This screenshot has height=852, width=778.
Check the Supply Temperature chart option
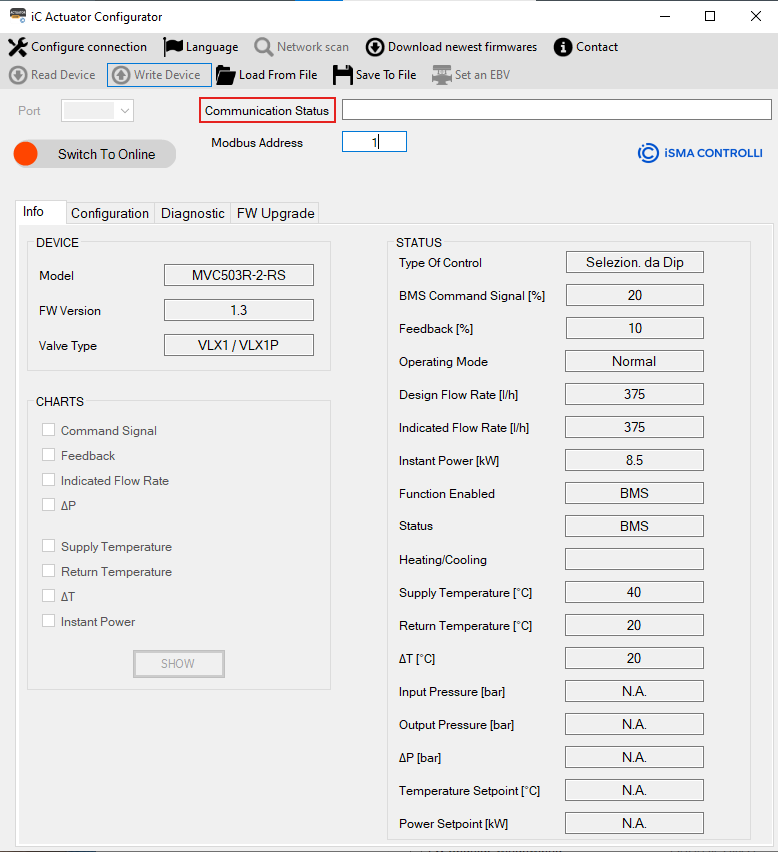coord(48,546)
